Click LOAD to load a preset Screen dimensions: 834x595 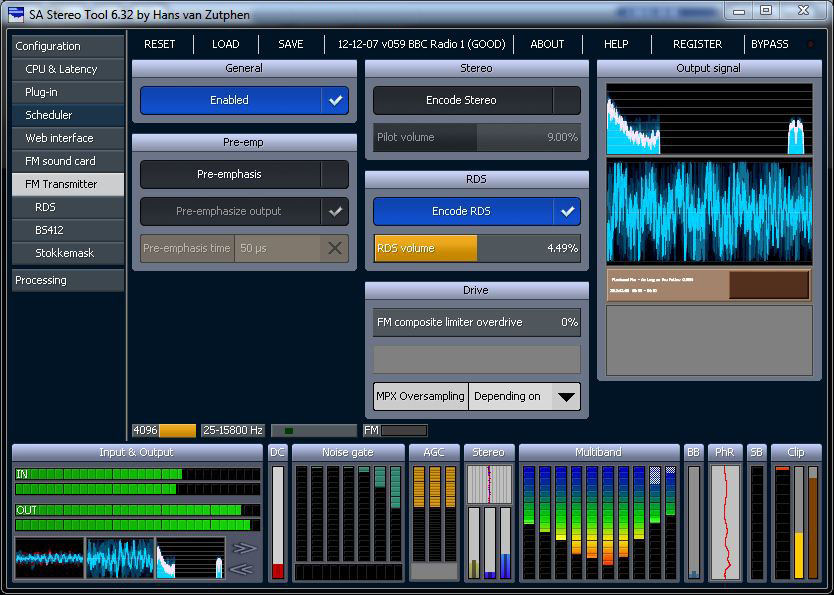226,44
